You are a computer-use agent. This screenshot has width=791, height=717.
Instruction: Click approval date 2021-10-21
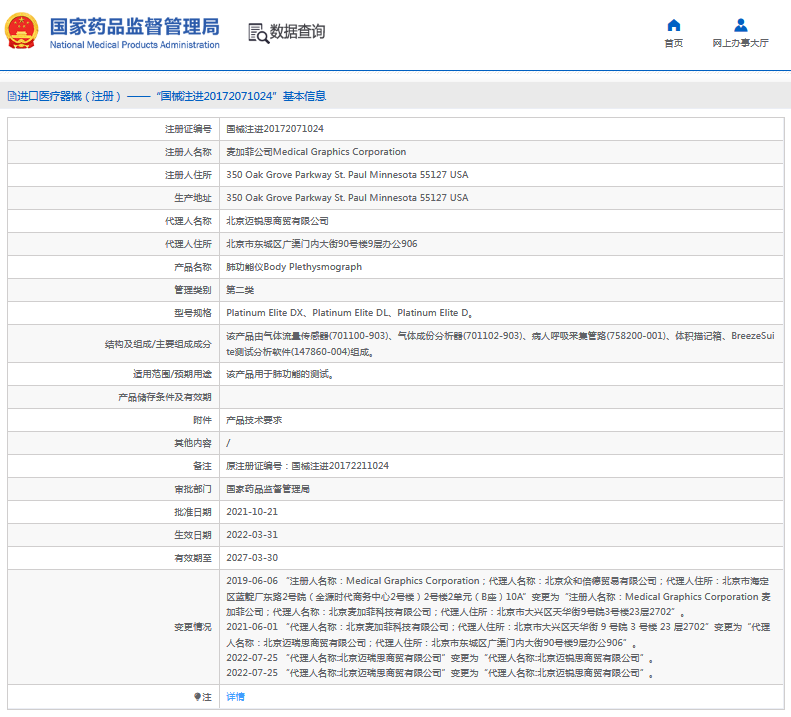(252, 512)
